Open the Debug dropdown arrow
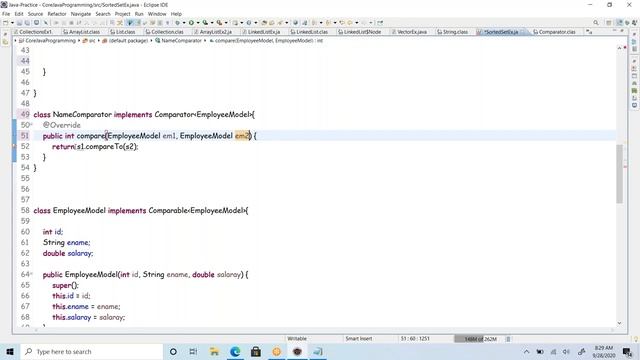 (x=184, y=23)
